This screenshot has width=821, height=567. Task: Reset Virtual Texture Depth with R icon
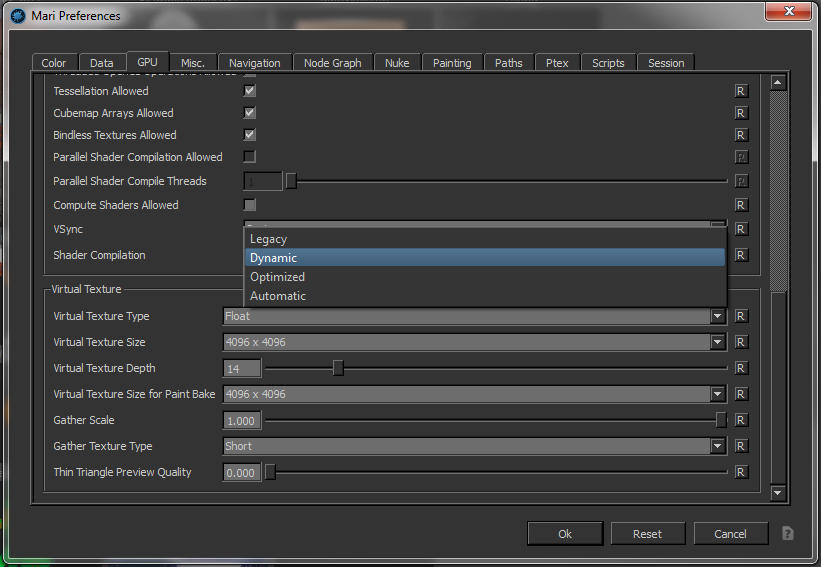coord(740,369)
